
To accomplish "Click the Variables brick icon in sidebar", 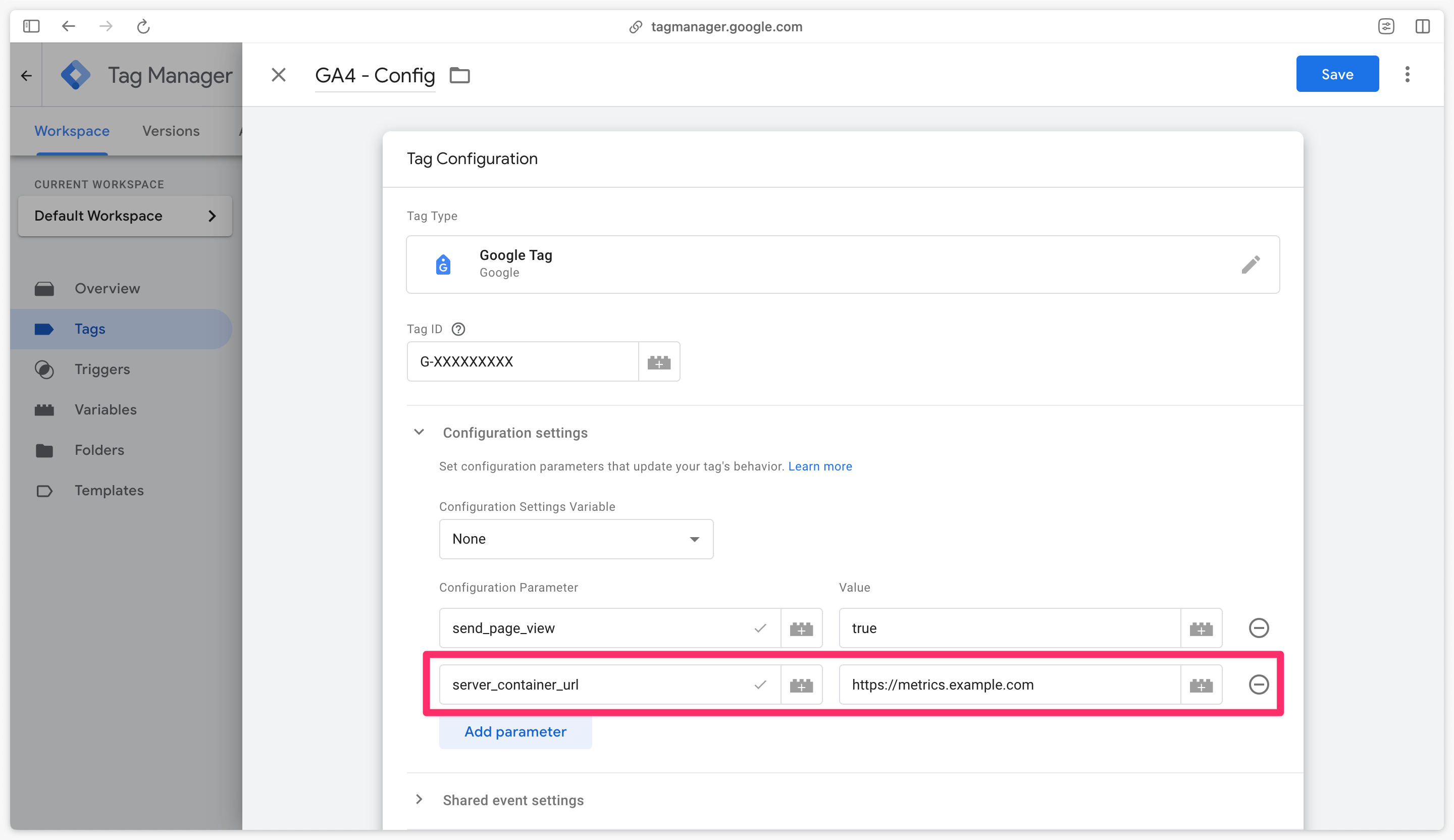I will pyautogui.click(x=44, y=410).
